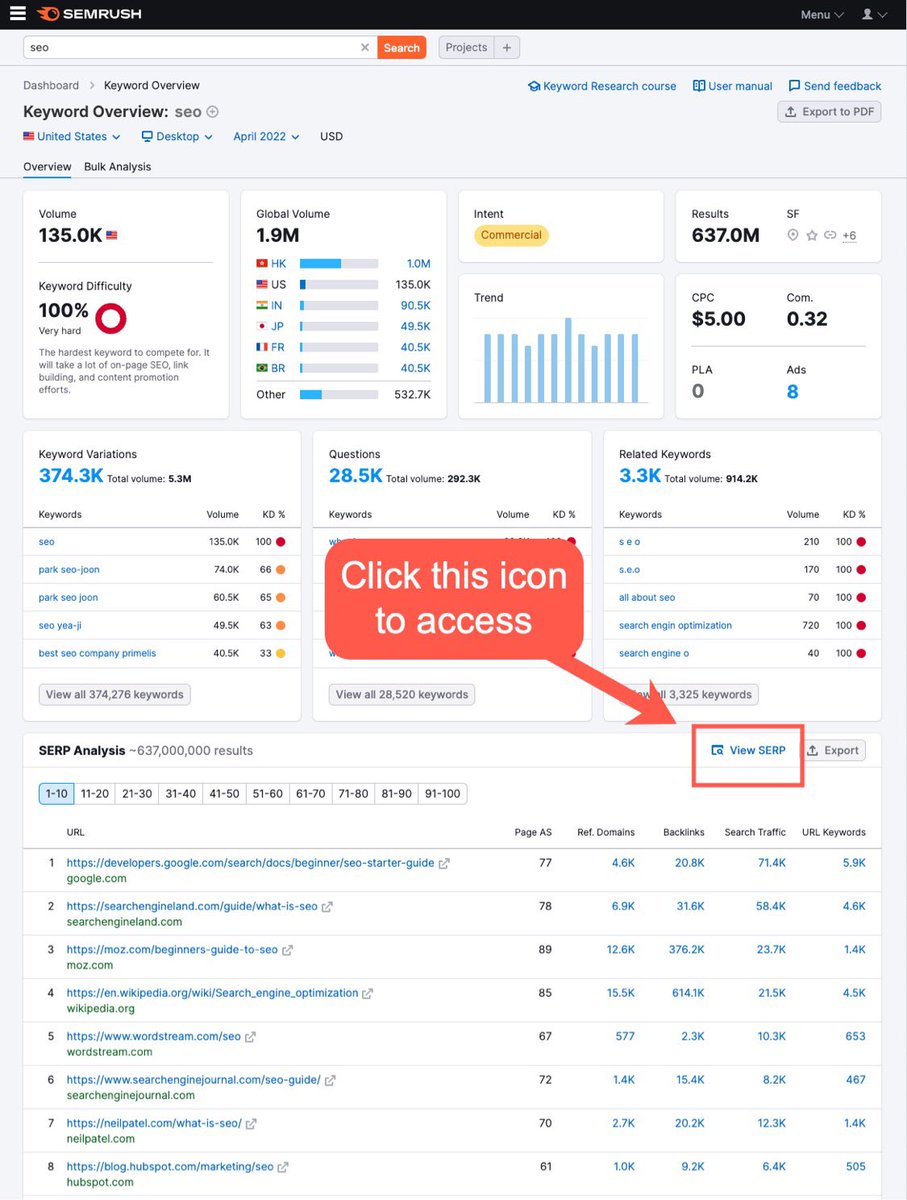Select the 71-80 results page tab
Screen dimensions: 907x1200
click(353, 794)
